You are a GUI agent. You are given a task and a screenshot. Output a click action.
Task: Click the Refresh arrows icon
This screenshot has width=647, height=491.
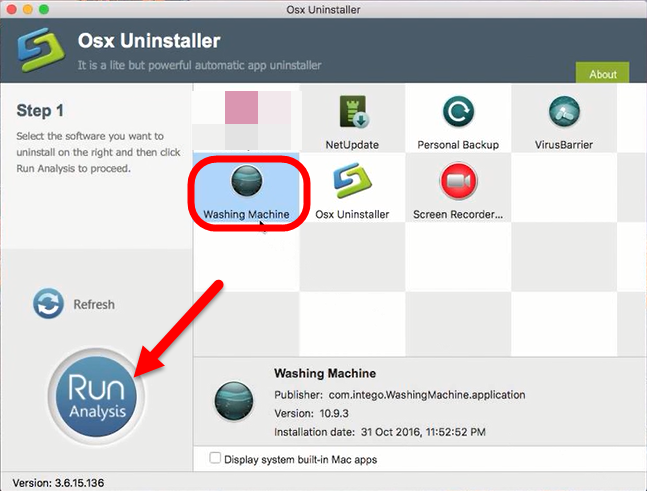pos(49,304)
